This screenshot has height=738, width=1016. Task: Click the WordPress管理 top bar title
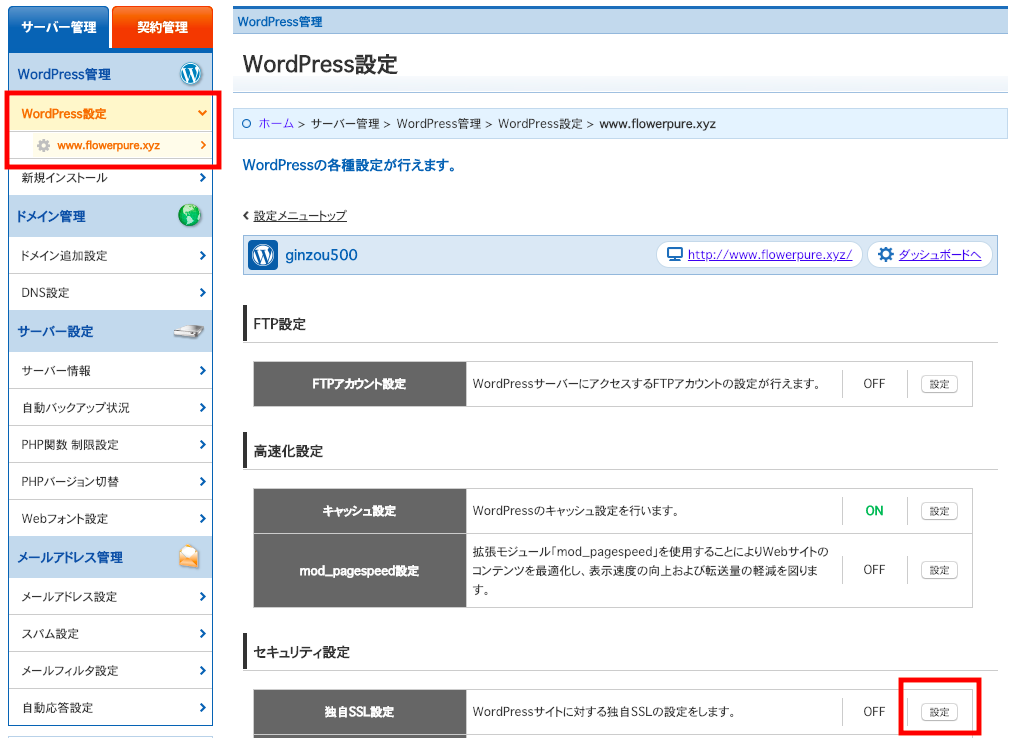[x=280, y=21]
